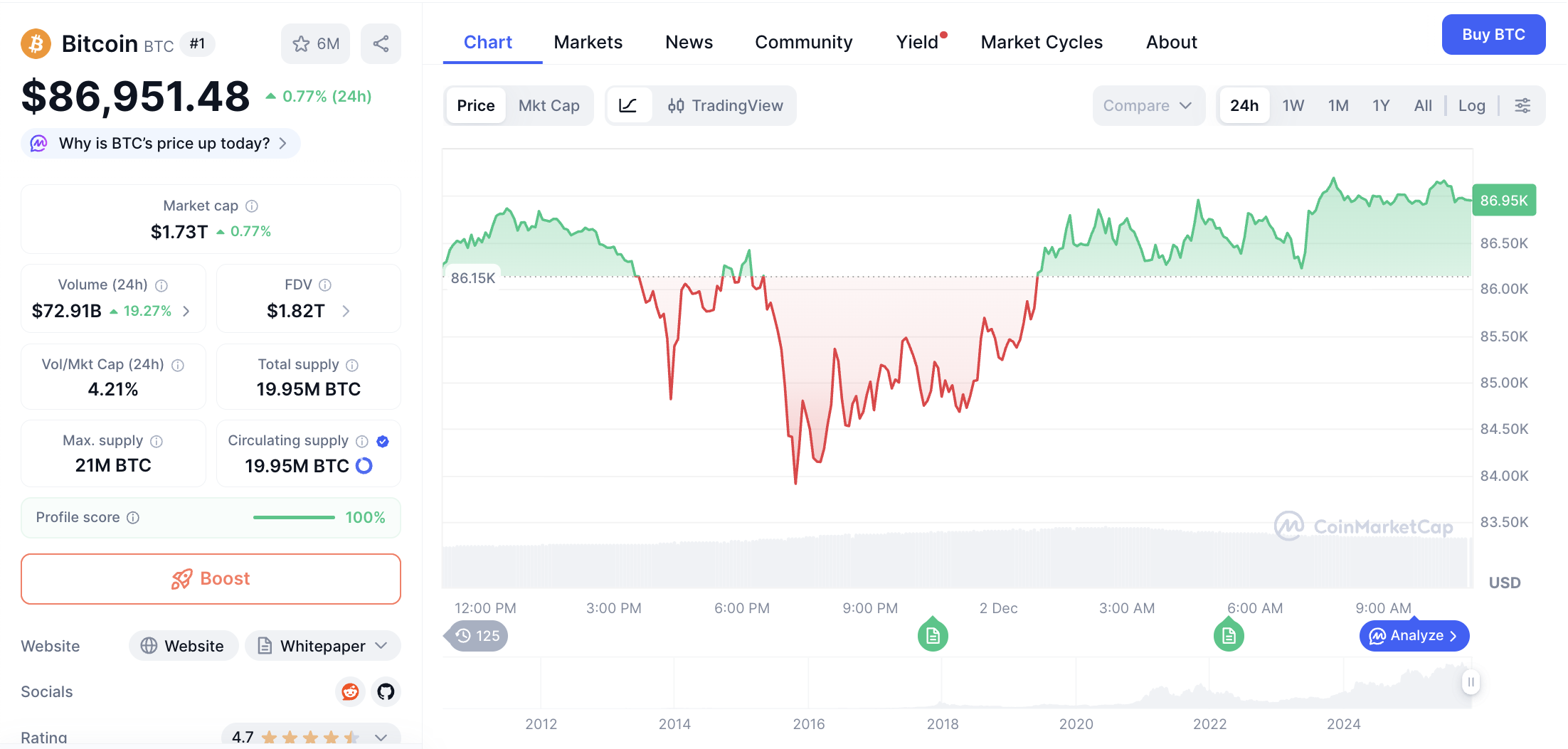This screenshot has height=749, width=1568.
Task: Grab the timeline range slider handle
Action: point(1471,682)
